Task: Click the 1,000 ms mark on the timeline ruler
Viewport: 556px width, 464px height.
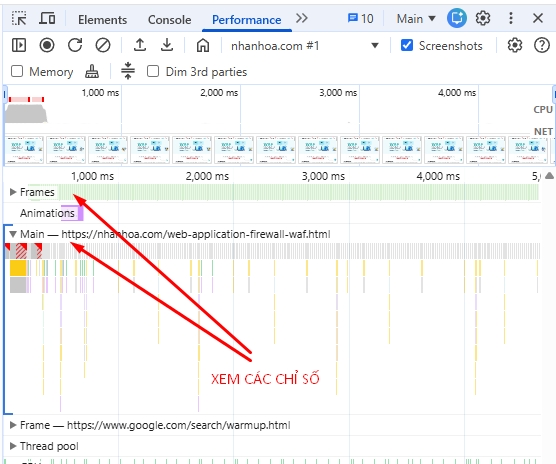Action: (x=92, y=176)
